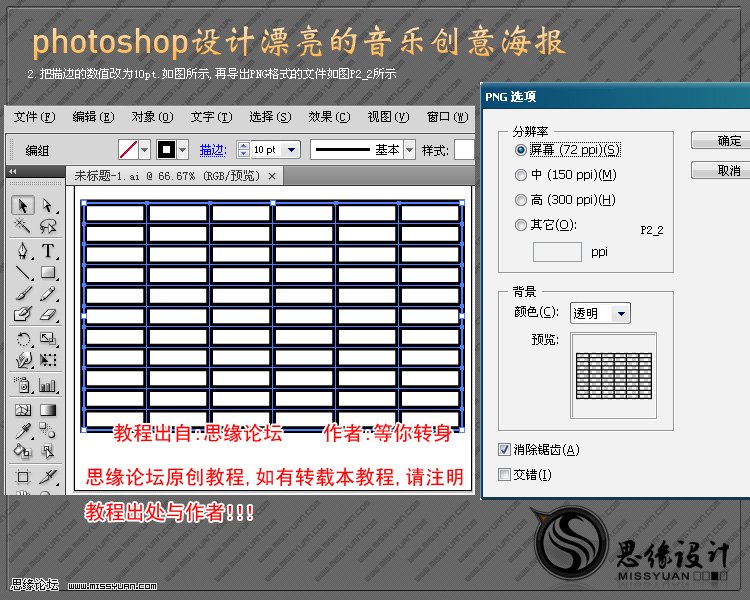
Task: Confirm PNG options with 确定 button
Action: tap(721, 140)
